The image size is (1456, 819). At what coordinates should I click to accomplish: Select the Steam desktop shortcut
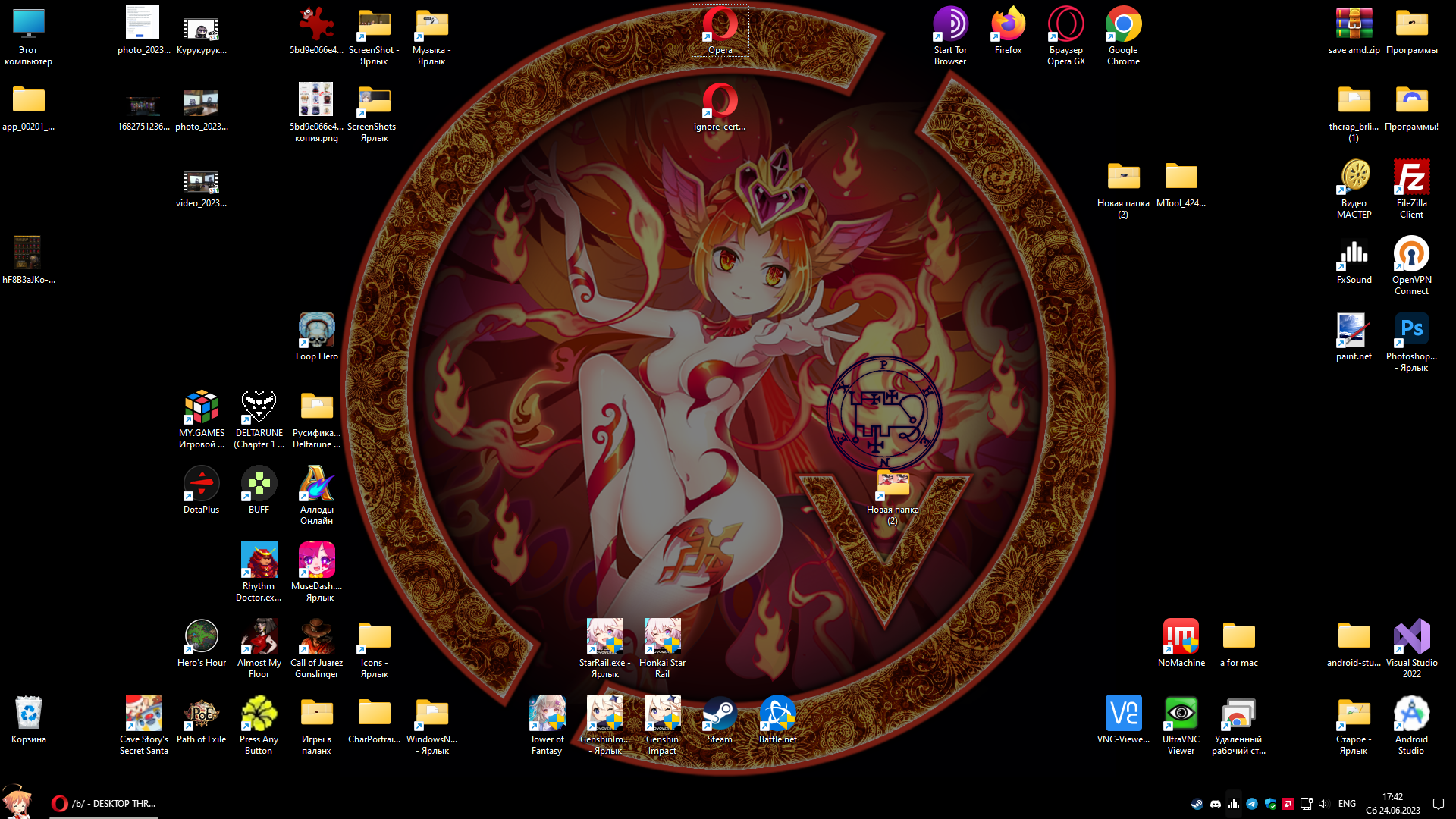pos(720,720)
